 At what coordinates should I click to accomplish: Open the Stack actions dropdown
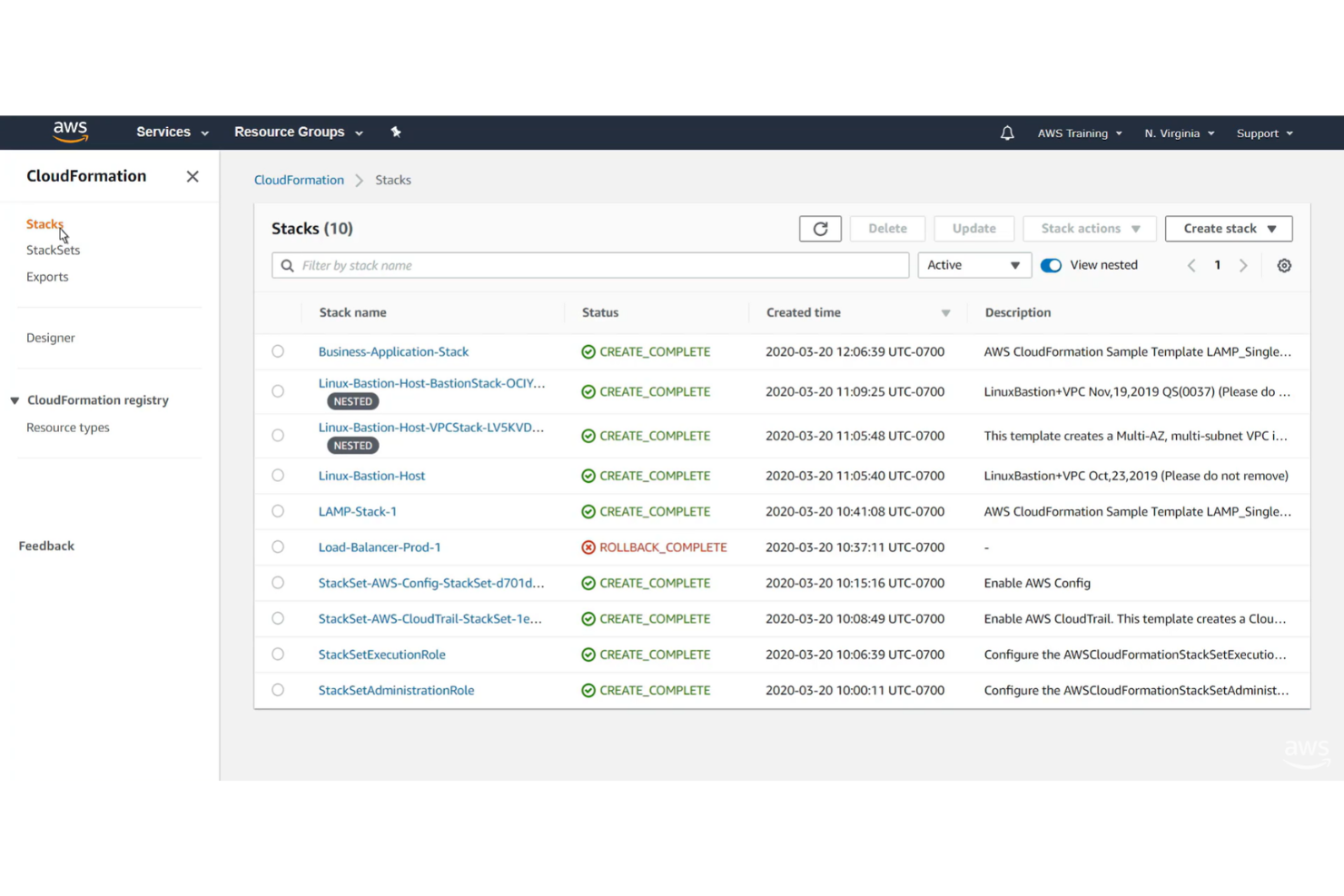[x=1089, y=228]
